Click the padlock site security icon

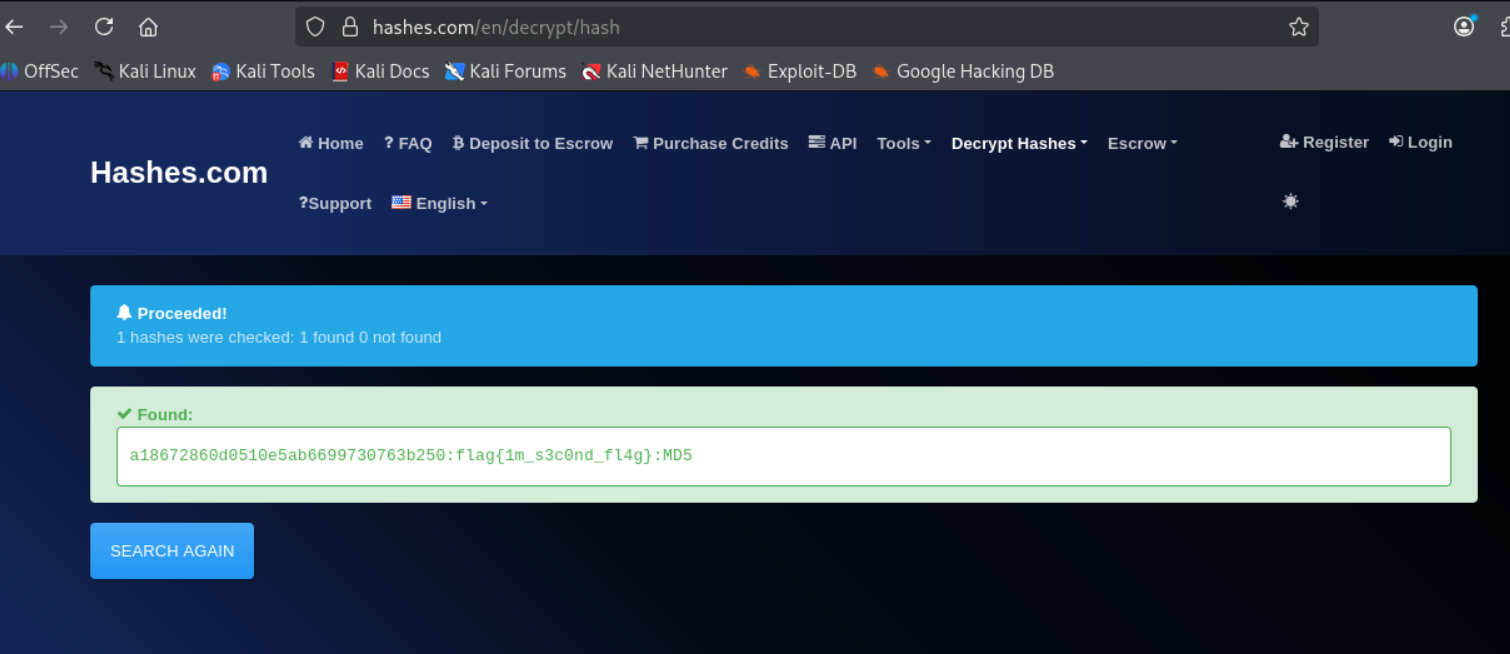(349, 27)
